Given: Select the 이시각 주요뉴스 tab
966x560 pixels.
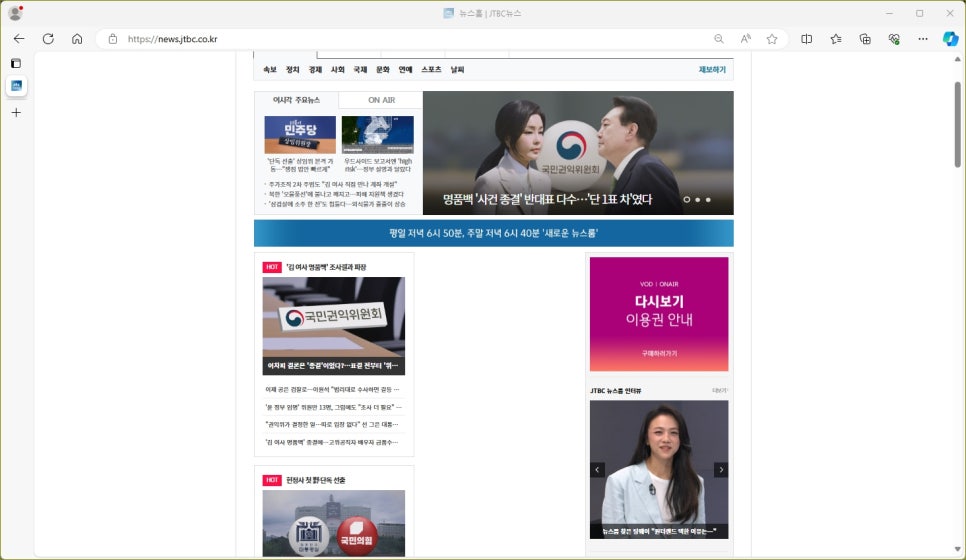Looking at the screenshot, I should click(296, 100).
